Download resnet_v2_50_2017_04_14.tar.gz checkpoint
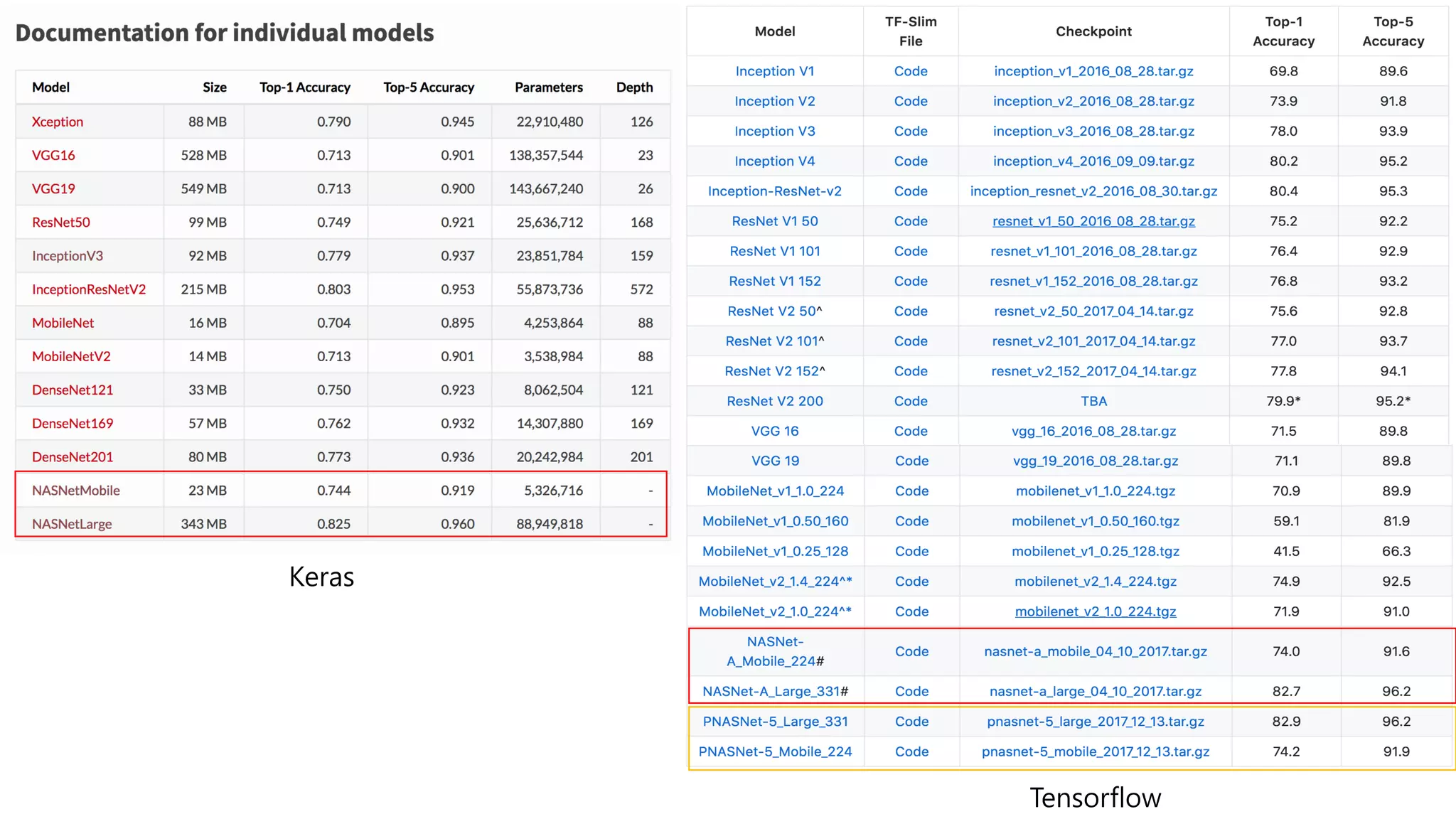1456x819 pixels. pyautogui.click(x=1093, y=311)
